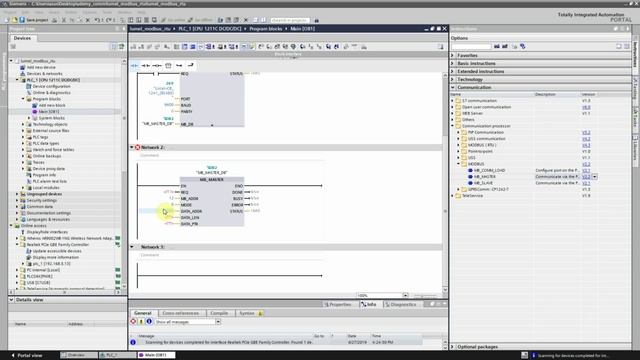This screenshot has width=640, height=360.
Task: Click the PLC_1 editor bar button
Action: pos(118,356)
